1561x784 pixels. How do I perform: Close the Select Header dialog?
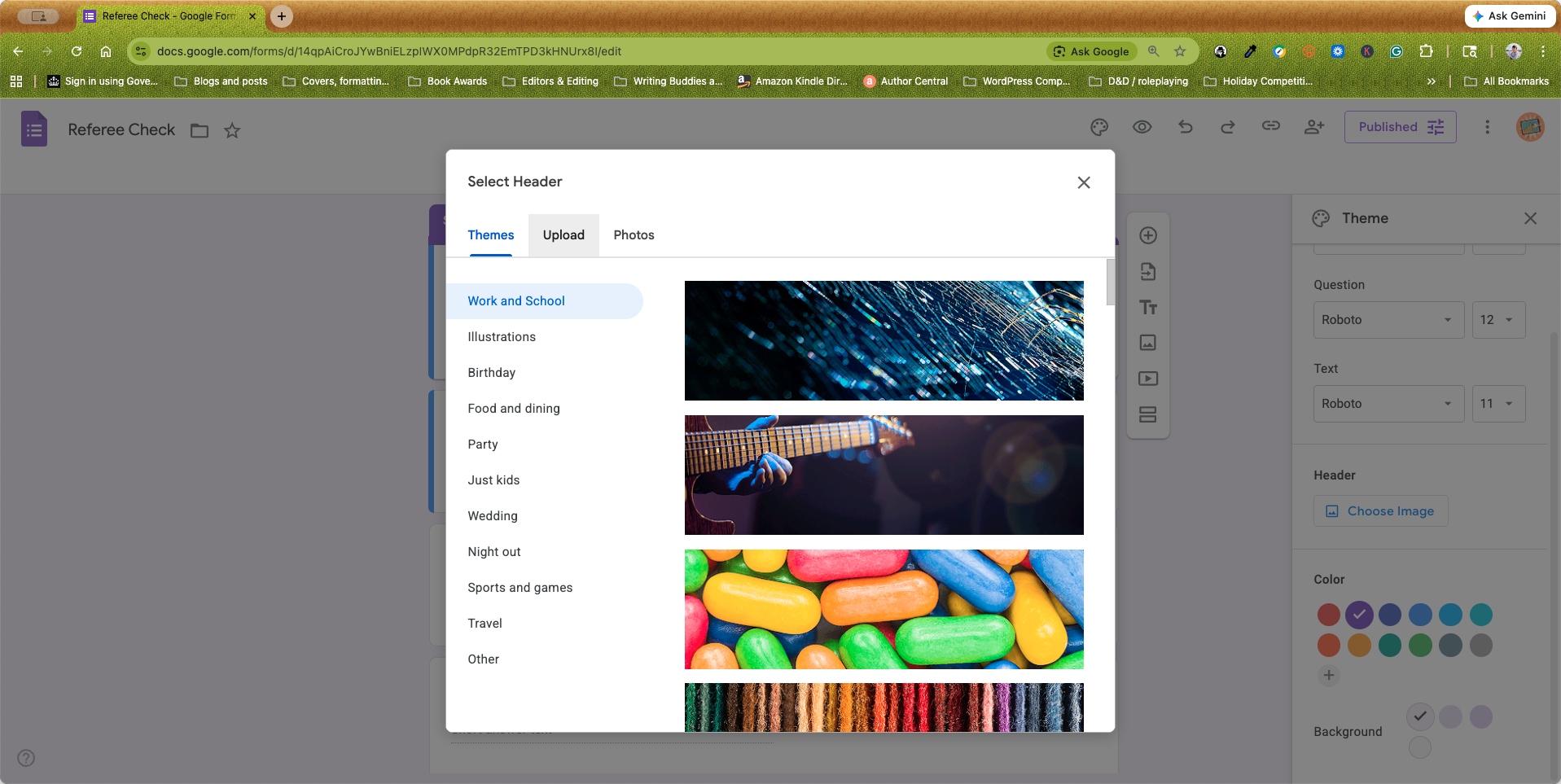[x=1084, y=182]
